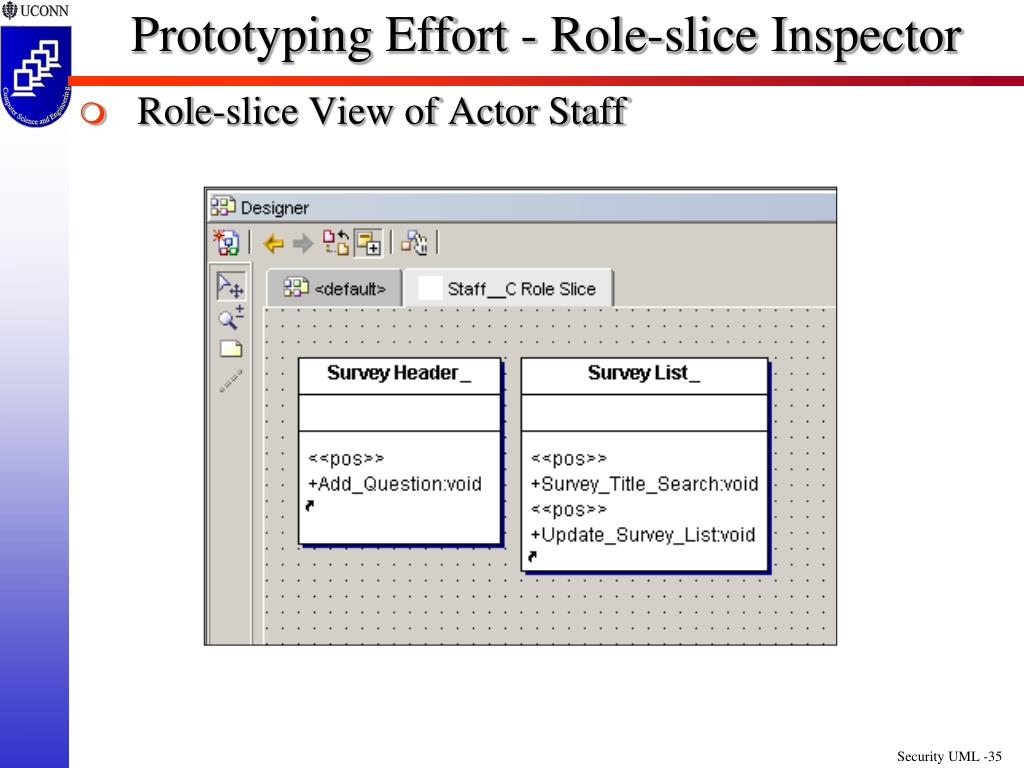Click the new diagram icon with red star
Screen dimensions: 1024x768
coord(226,242)
